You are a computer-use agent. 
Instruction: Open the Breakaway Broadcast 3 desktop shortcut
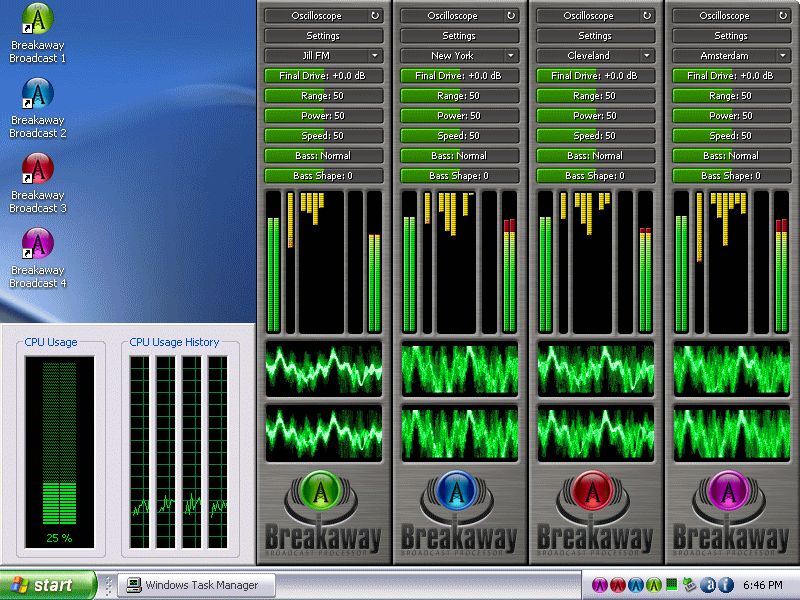point(38,183)
